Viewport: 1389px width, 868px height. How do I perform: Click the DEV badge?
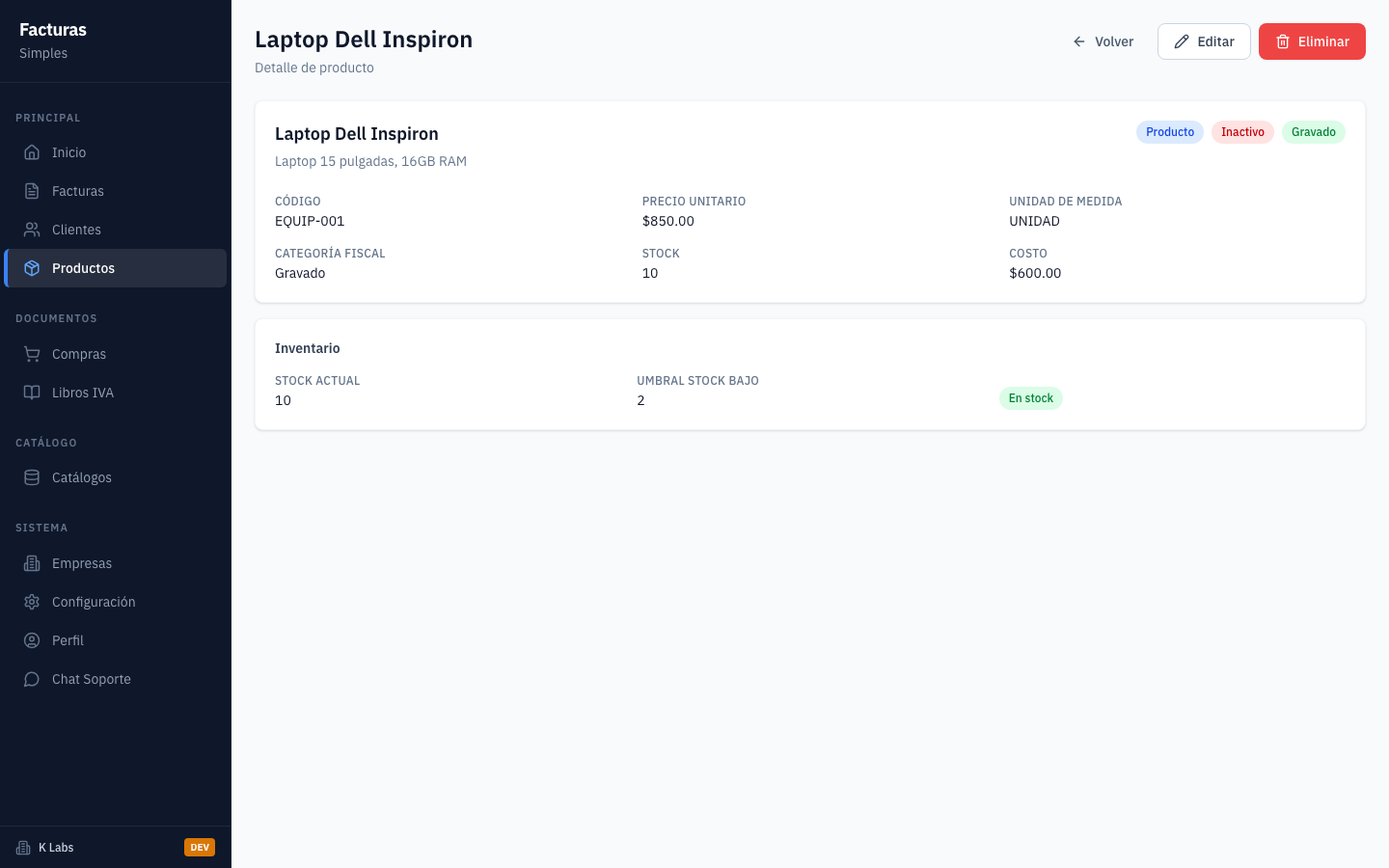200,848
